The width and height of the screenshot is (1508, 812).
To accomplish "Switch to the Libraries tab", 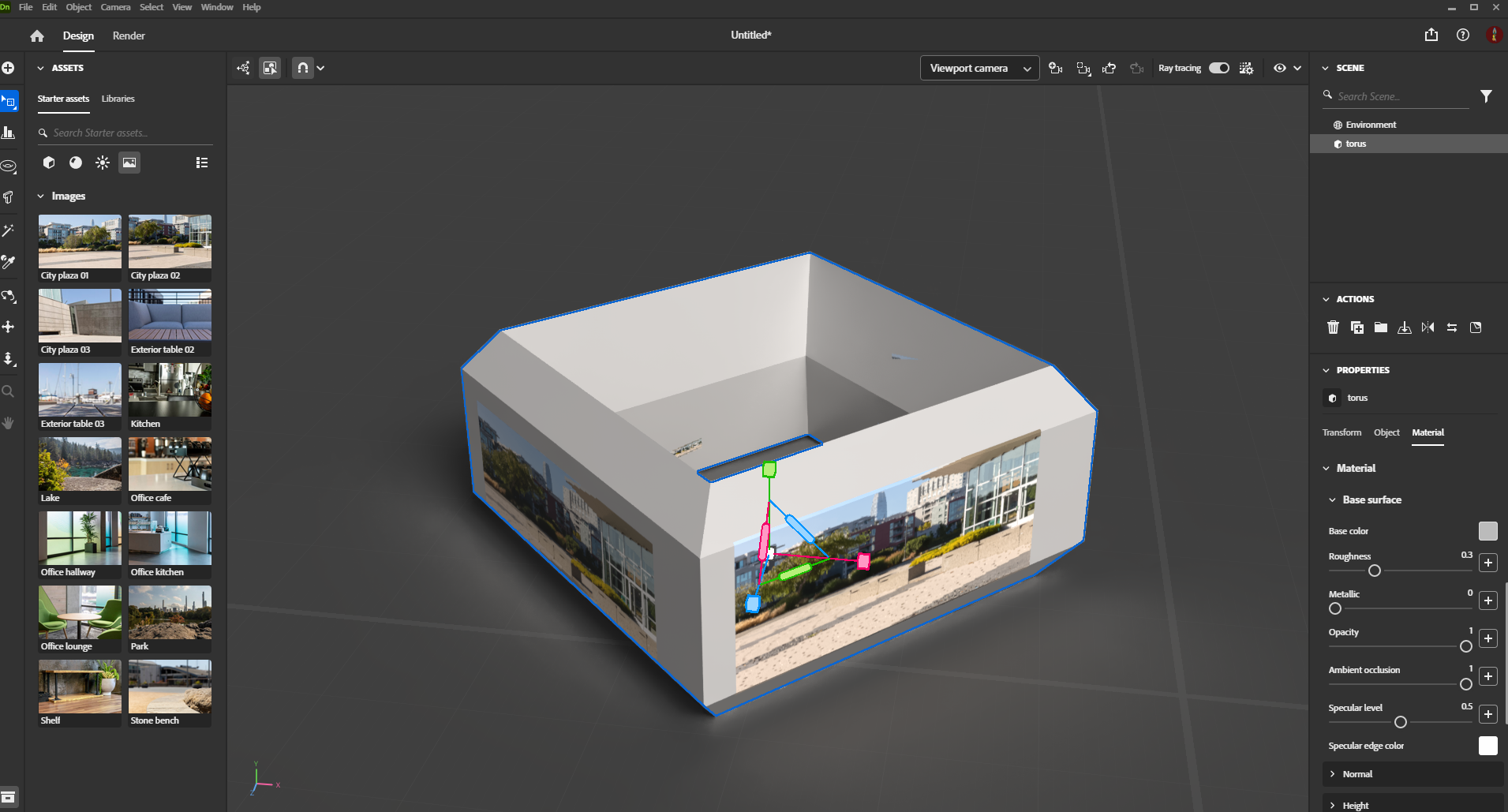I will click(118, 99).
